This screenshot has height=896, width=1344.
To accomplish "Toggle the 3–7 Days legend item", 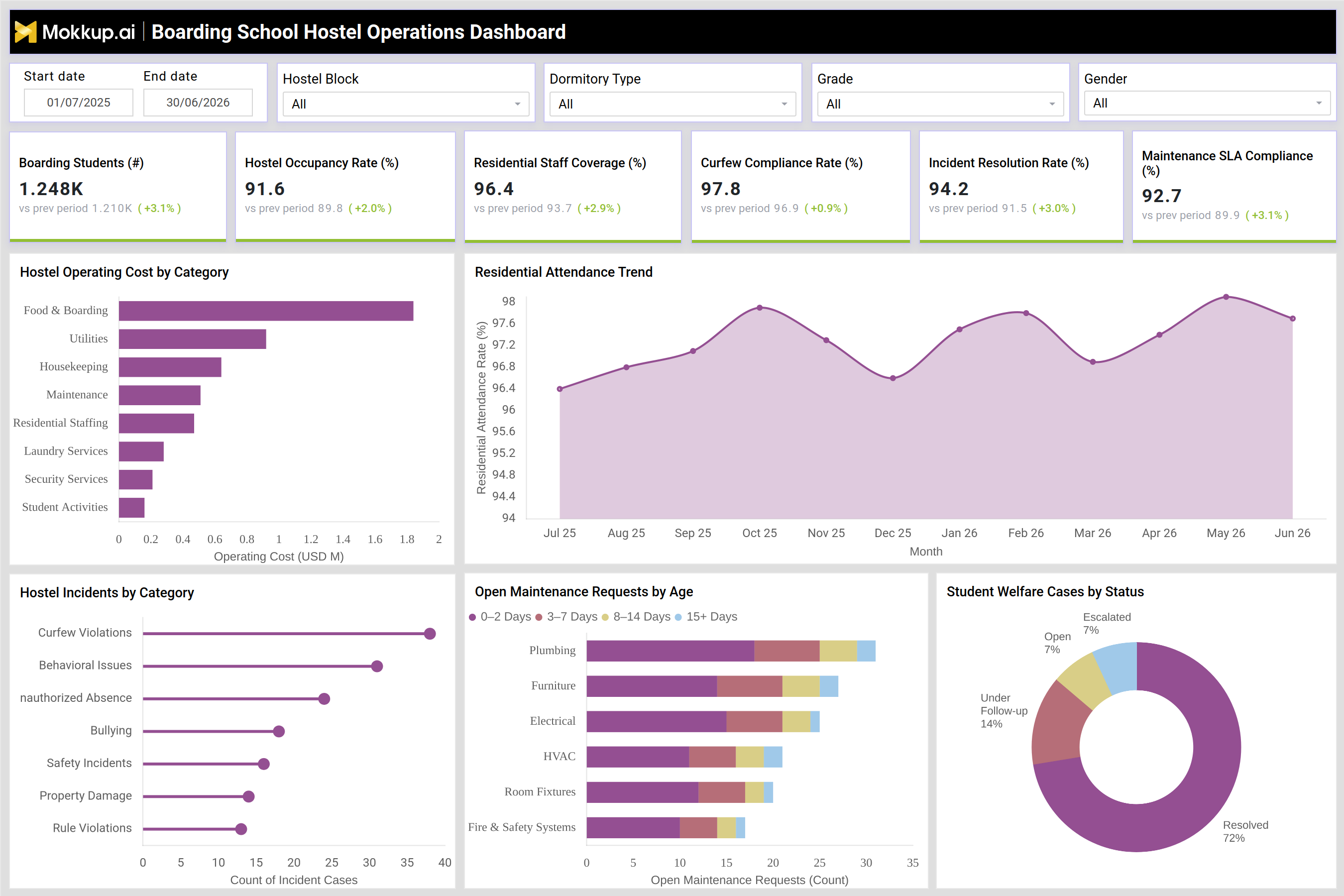I will (566, 617).
